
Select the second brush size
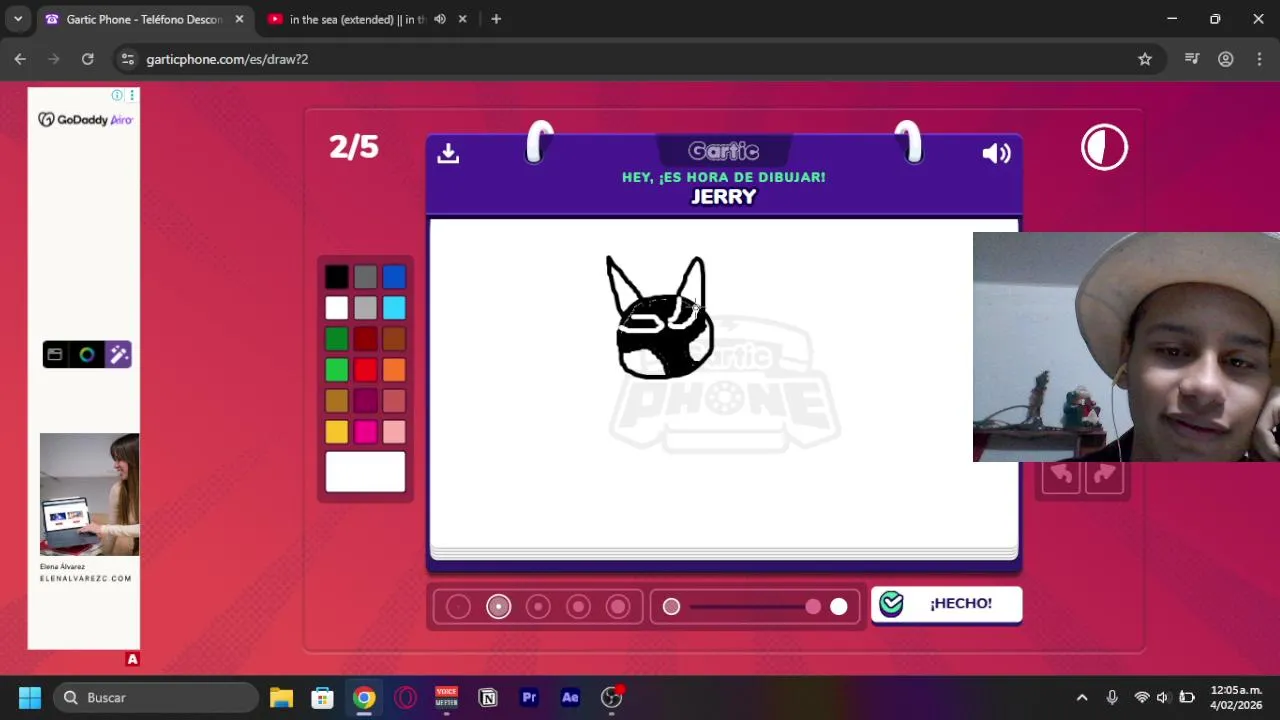pos(498,607)
